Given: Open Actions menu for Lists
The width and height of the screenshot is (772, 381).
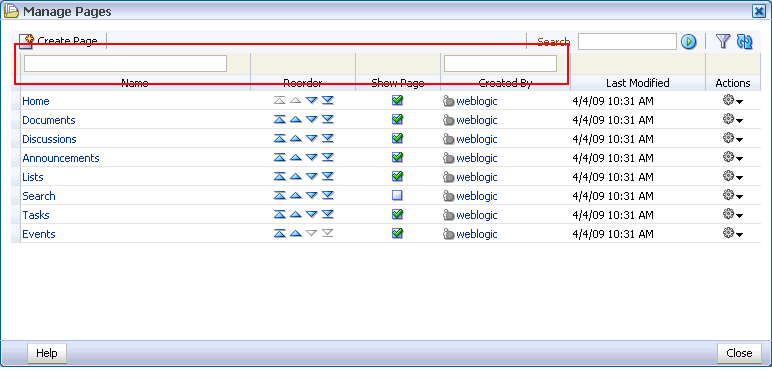Looking at the screenshot, I should 733,177.
